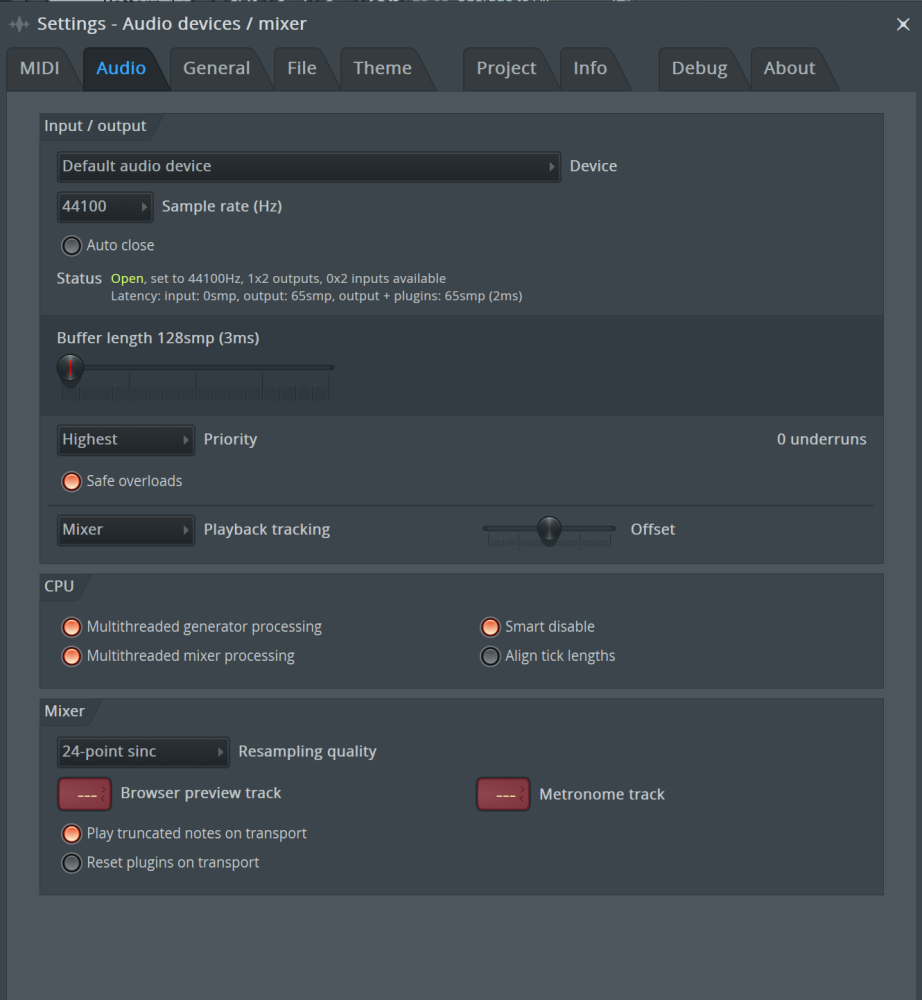Open the 44100 sample rate dropdown
Image resolution: width=922 pixels, height=1000 pixels.
(105, 207)
